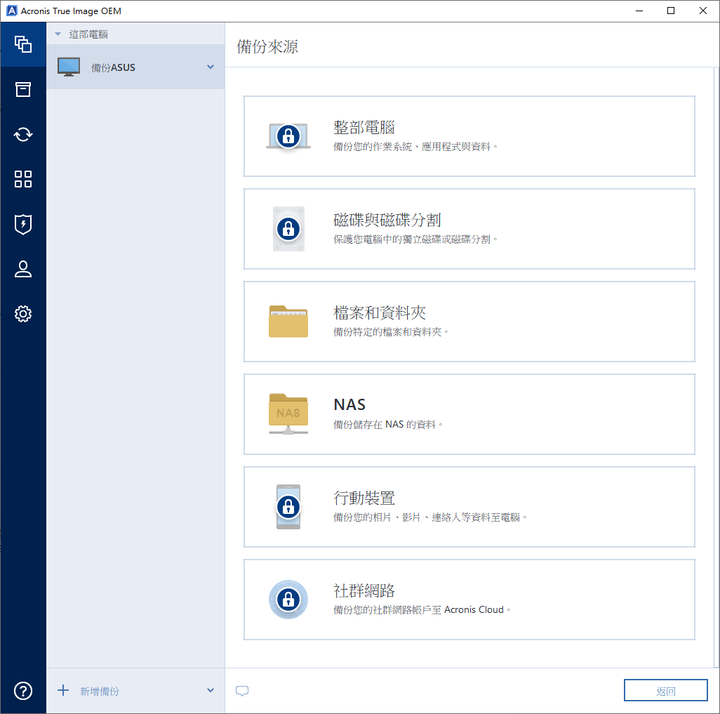This screenshot has height=714, width=720.
Task: Click the plus icon beside 新增備份
Action: click(63, 690)
